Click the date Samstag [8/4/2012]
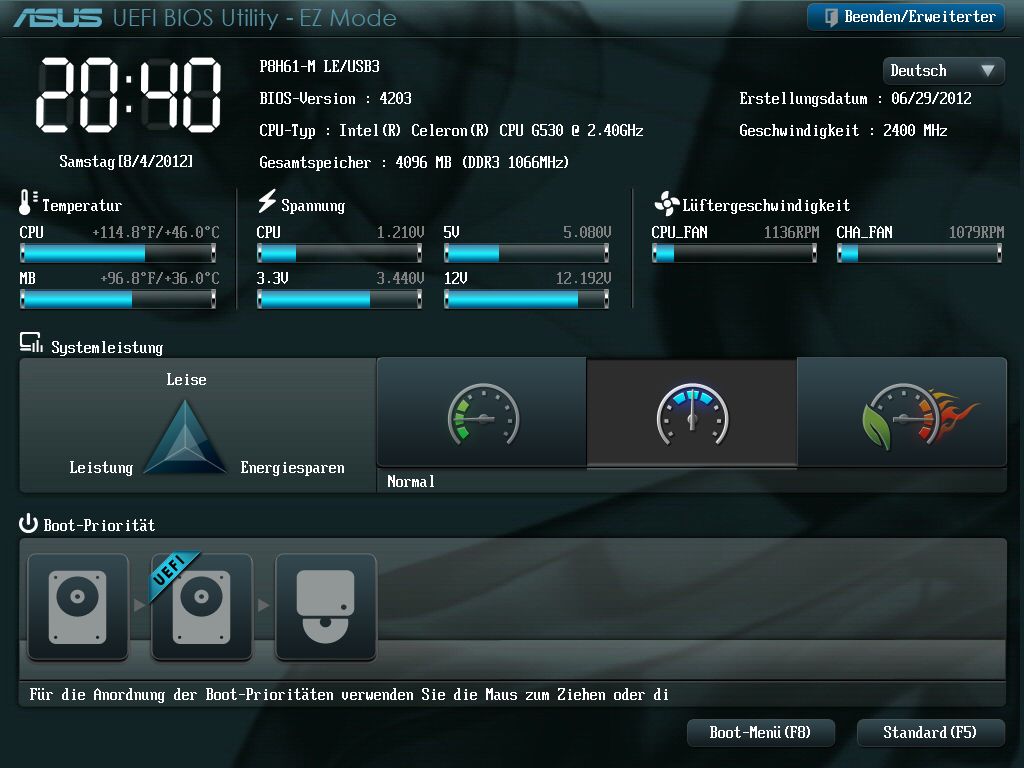 pos(126,161)
